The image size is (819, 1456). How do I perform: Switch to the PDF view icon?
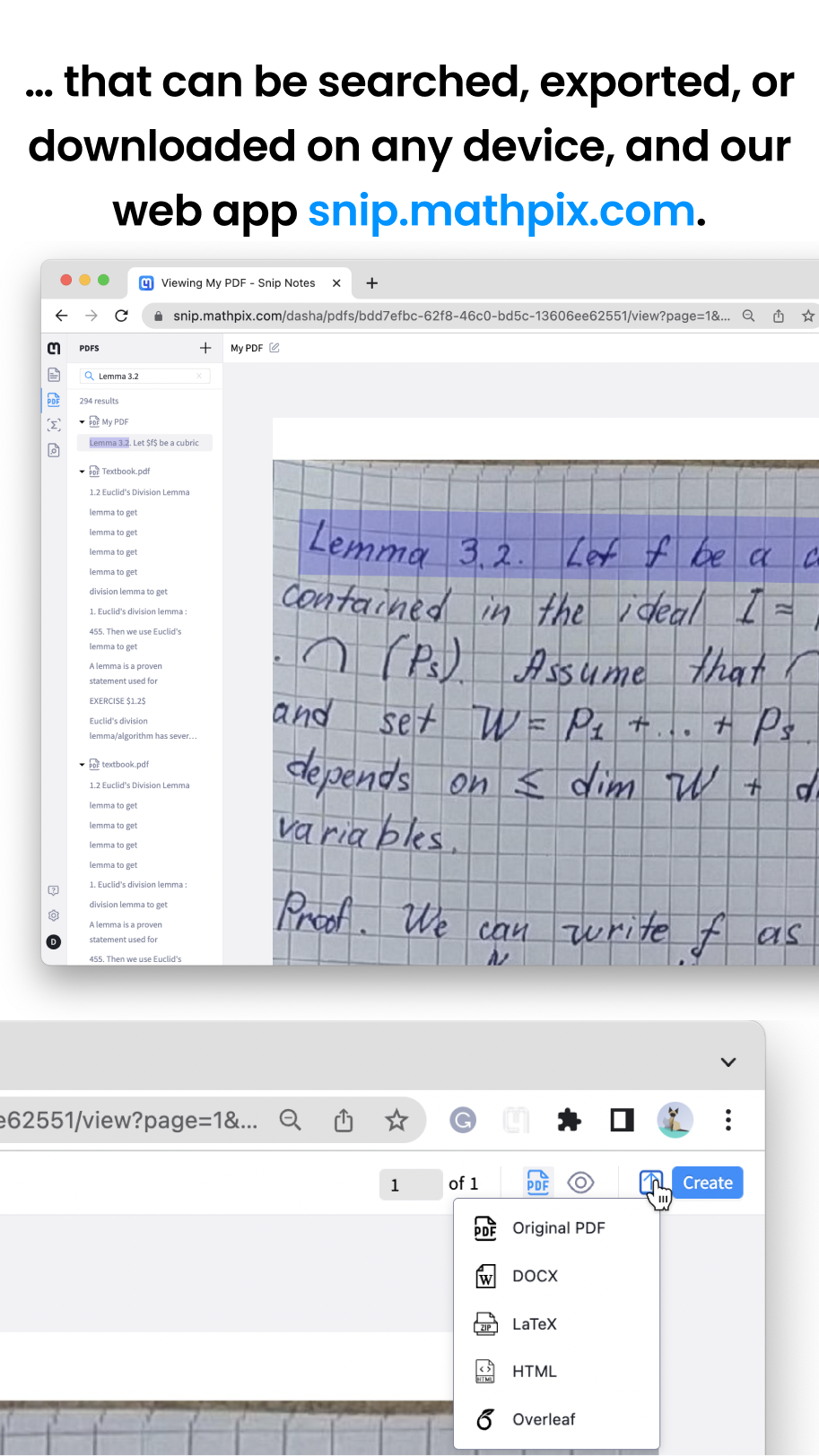tap(538, 1183)
